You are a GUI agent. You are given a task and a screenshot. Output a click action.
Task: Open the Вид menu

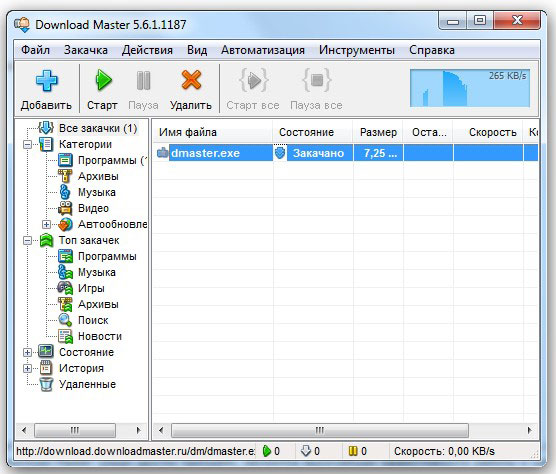pyautogui.click(x=197, y=50)
